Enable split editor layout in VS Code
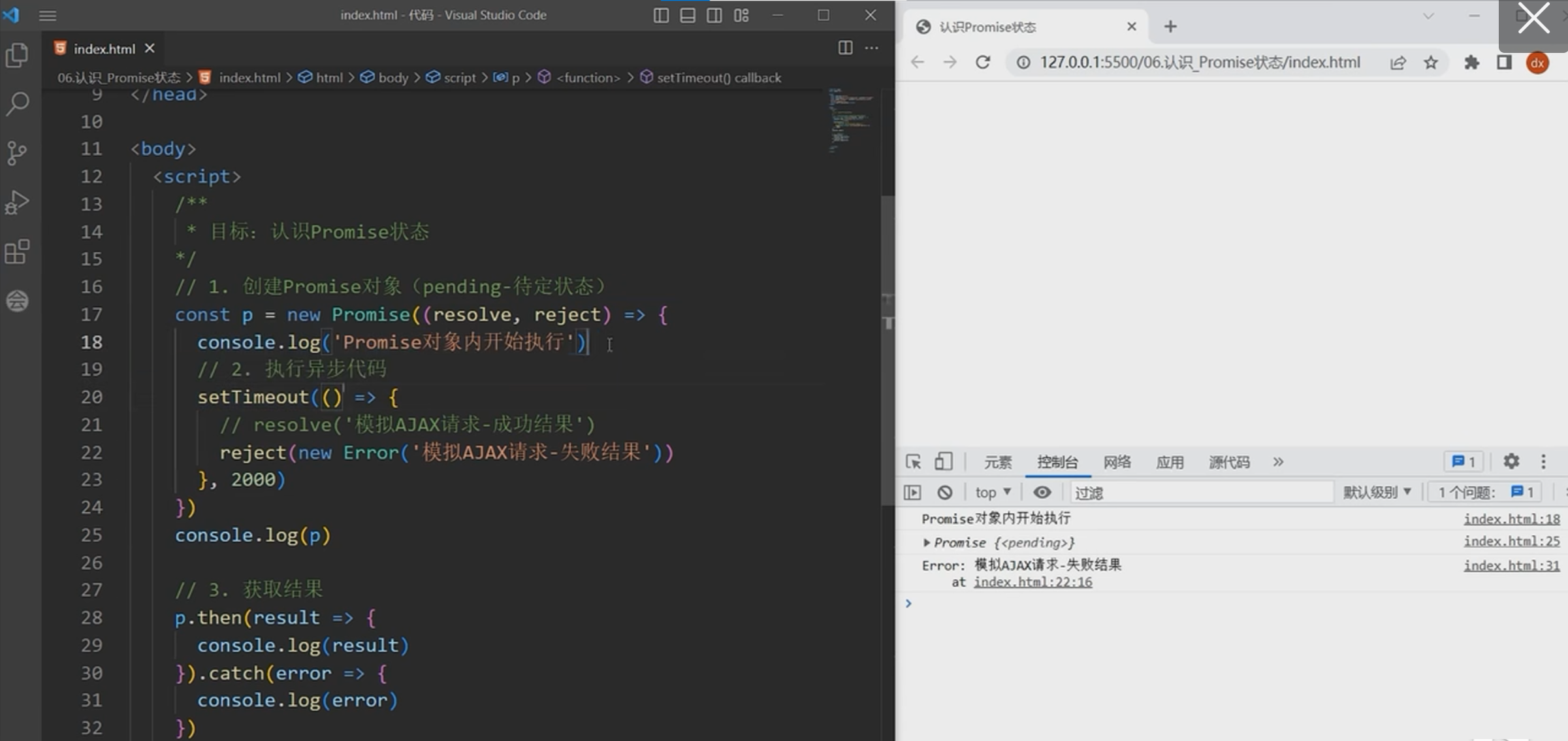The width and height of the screenshot is (1568, 741). 846,48
